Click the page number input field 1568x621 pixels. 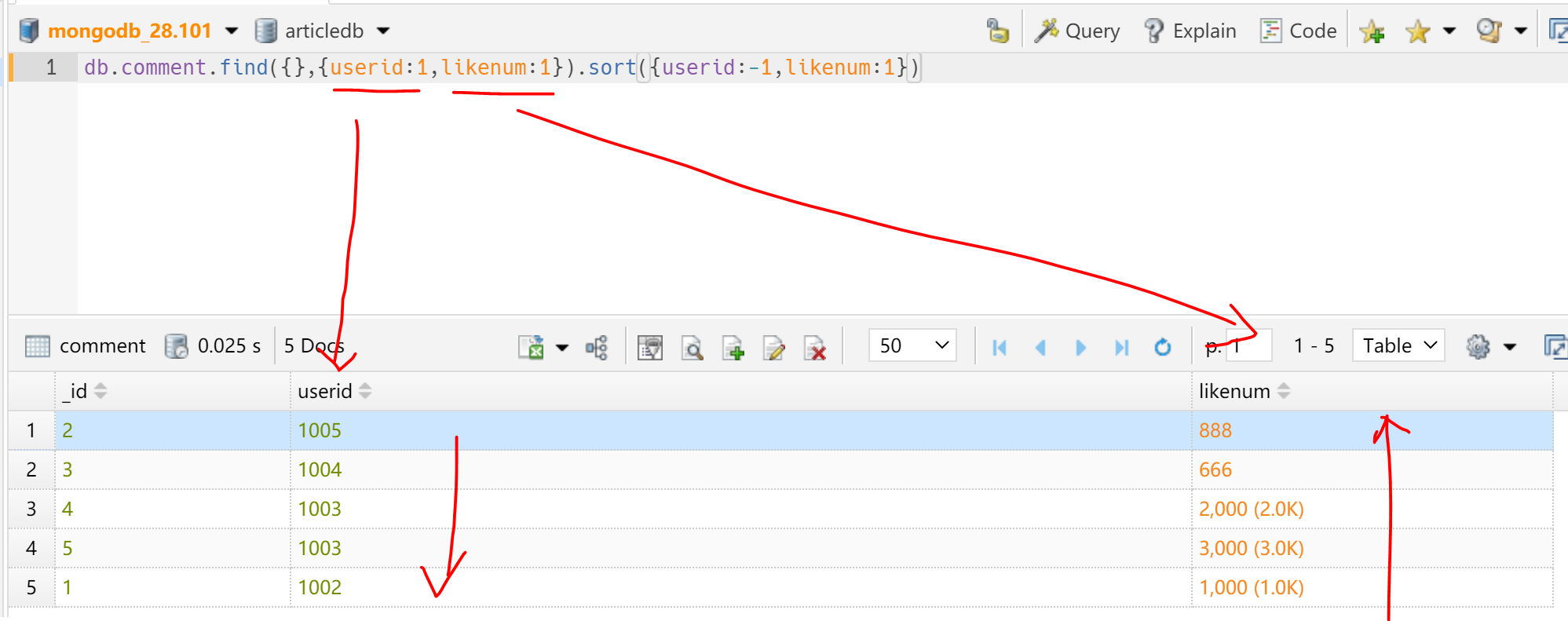pyautogui.click(x=1249, y=346)
